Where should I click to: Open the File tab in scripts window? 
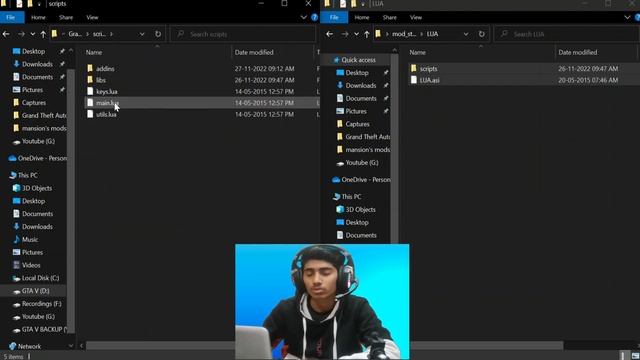[11, 18]
